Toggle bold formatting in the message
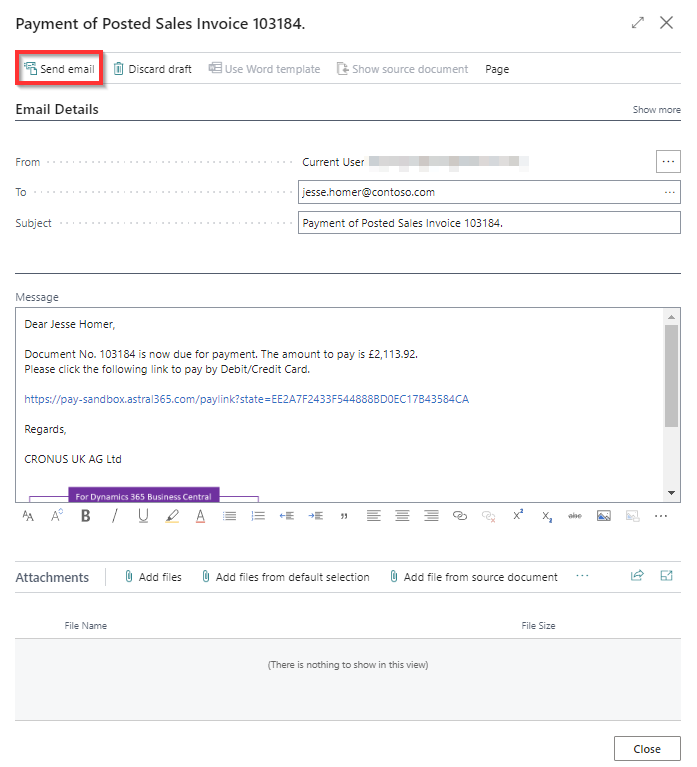The height and width of the screenshot is (767, 697). (x=86, y=516)
